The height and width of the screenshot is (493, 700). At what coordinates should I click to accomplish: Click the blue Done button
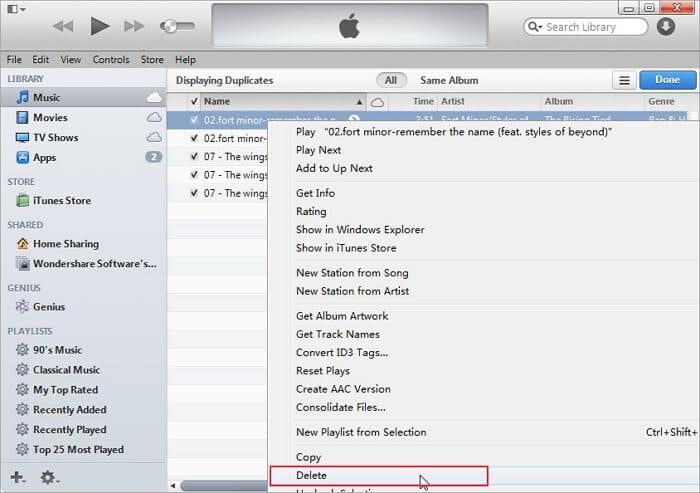[667, 80]
